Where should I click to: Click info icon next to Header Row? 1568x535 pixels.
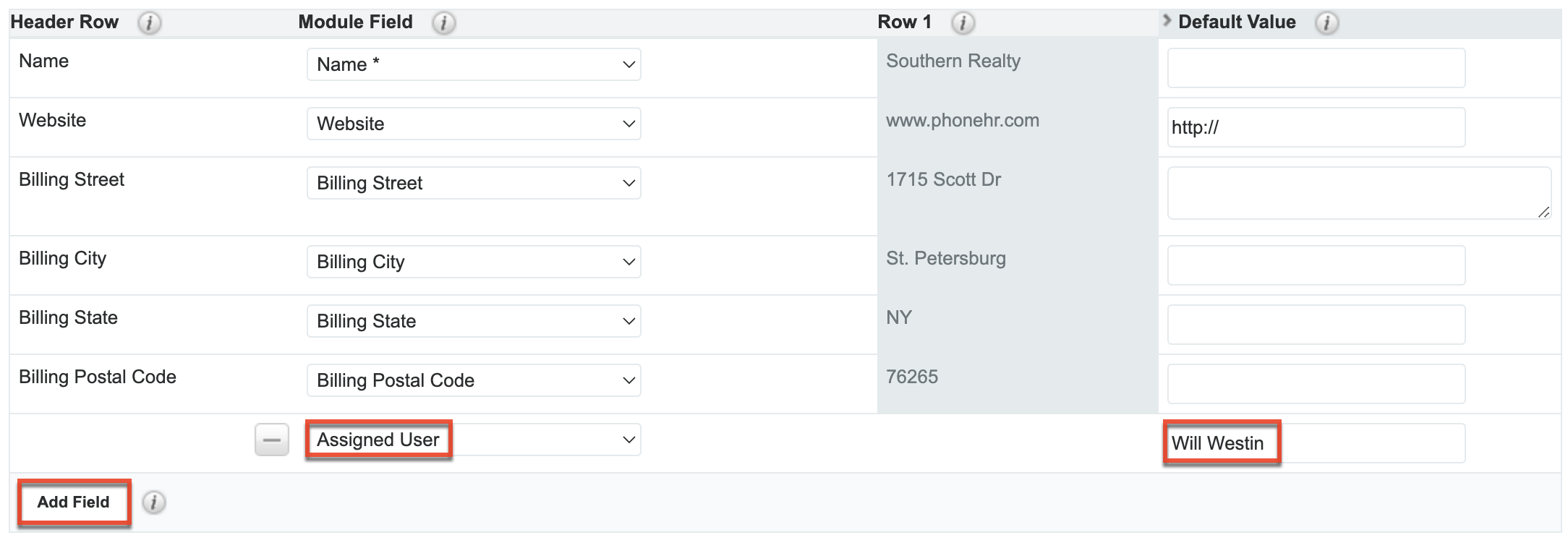click(149, 23)
